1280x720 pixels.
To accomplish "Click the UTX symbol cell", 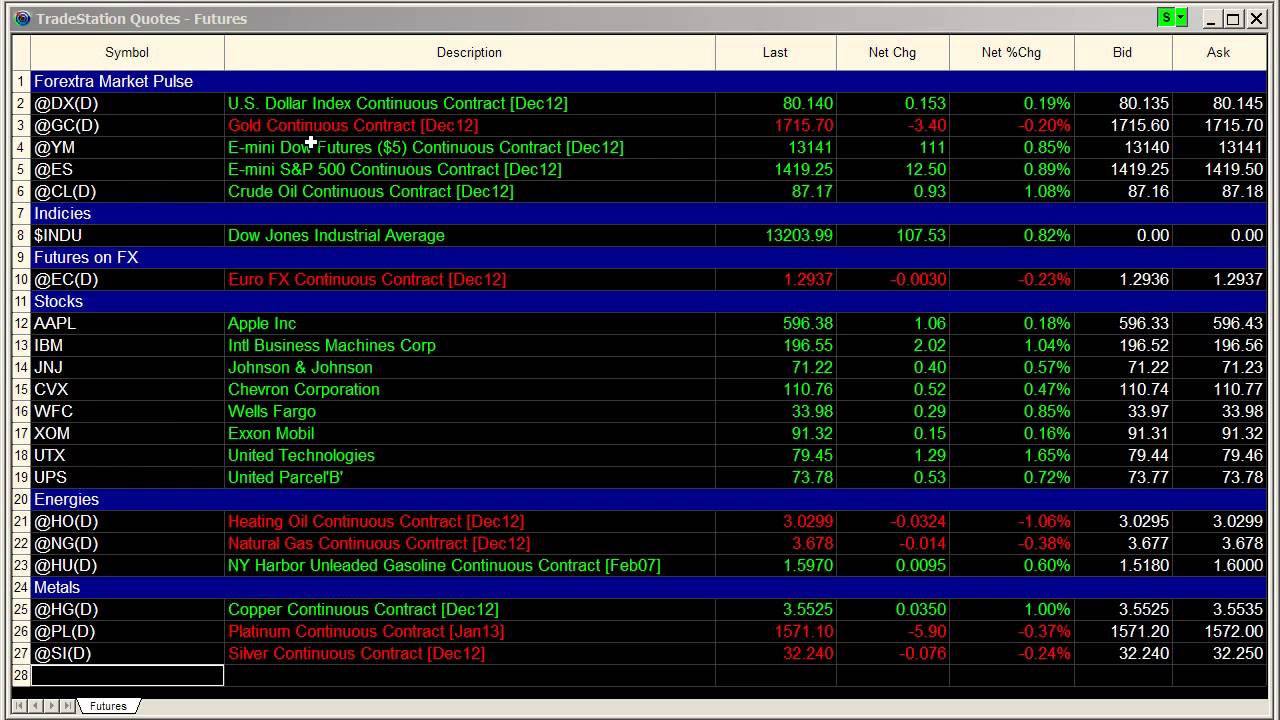I will pyautogui.click(x=127, y=455).
